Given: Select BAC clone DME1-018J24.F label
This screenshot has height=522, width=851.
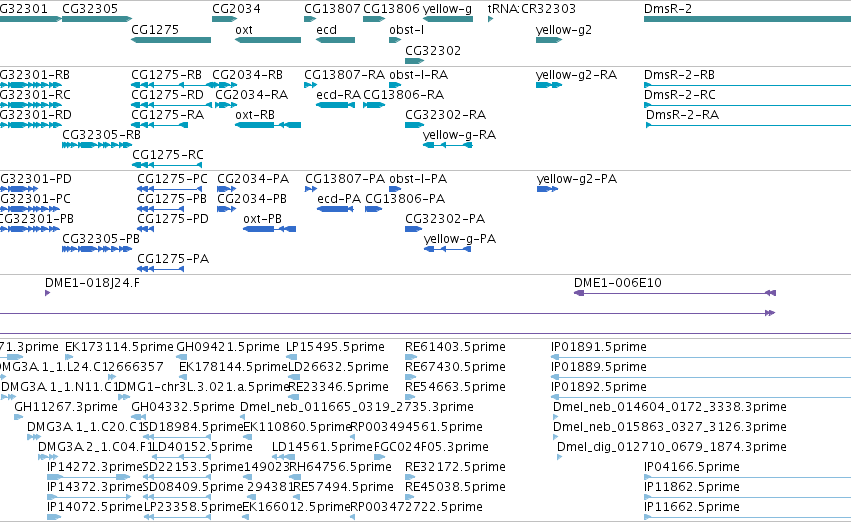Looking at the screenshot, I should pyautogui.click(x=92, y=282).
